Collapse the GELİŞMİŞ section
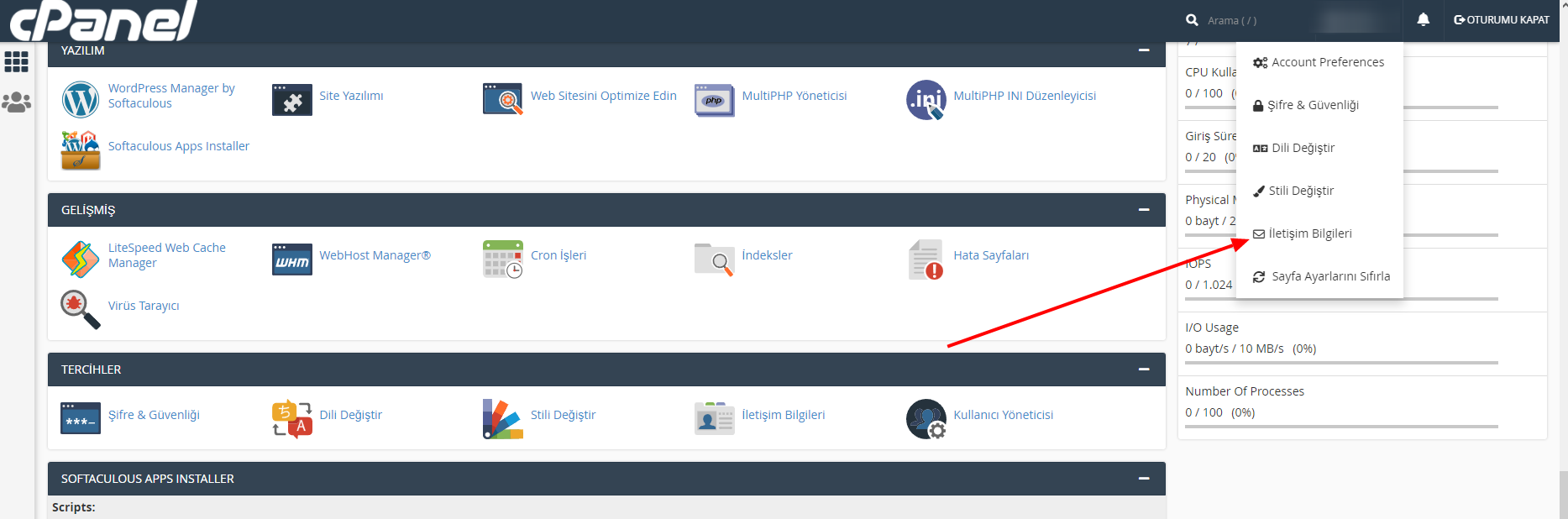This screenshot has height=519, width=1568. tap(1144, 210)
